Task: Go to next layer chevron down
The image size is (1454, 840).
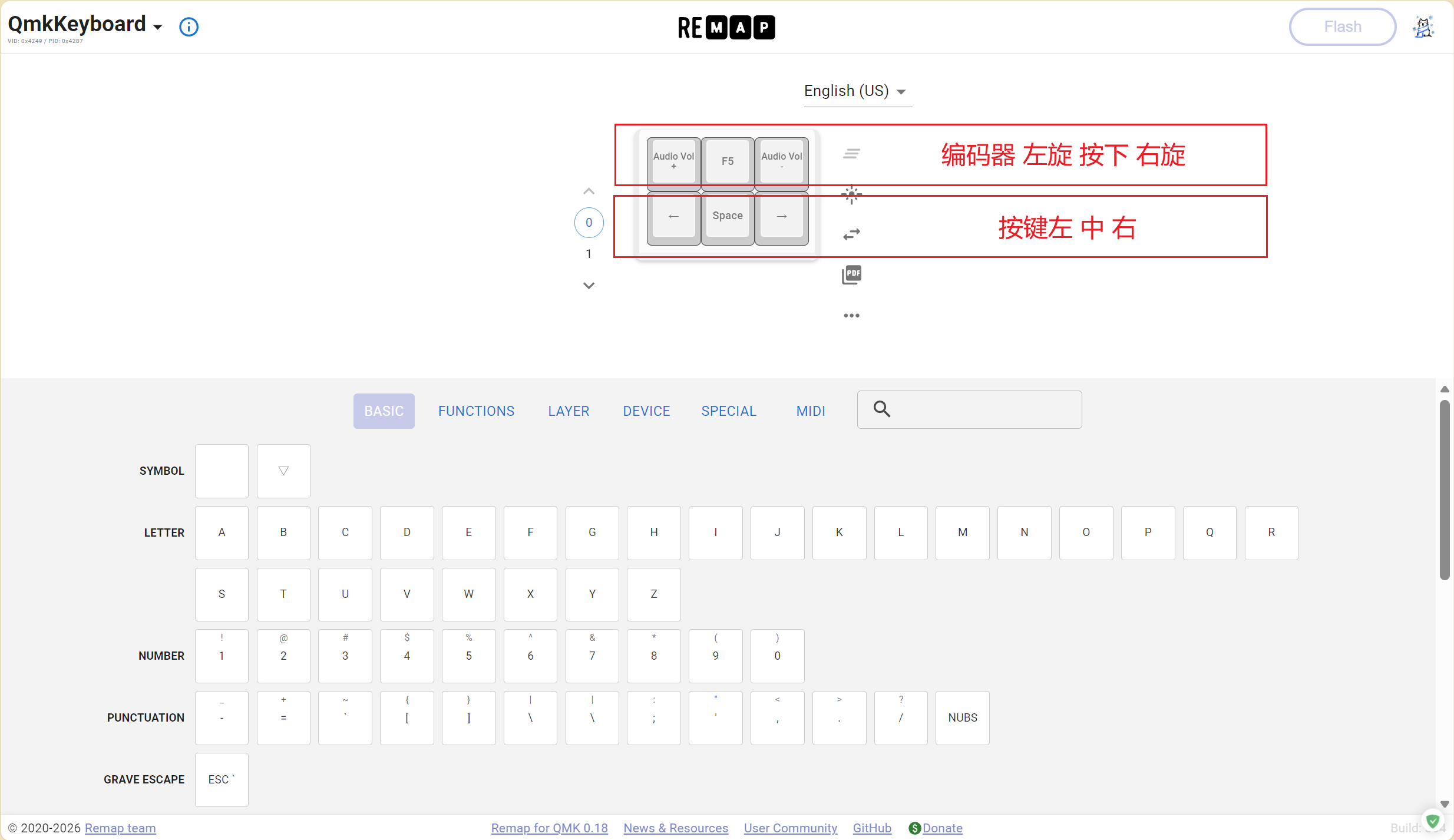Action: click(589, 286)
